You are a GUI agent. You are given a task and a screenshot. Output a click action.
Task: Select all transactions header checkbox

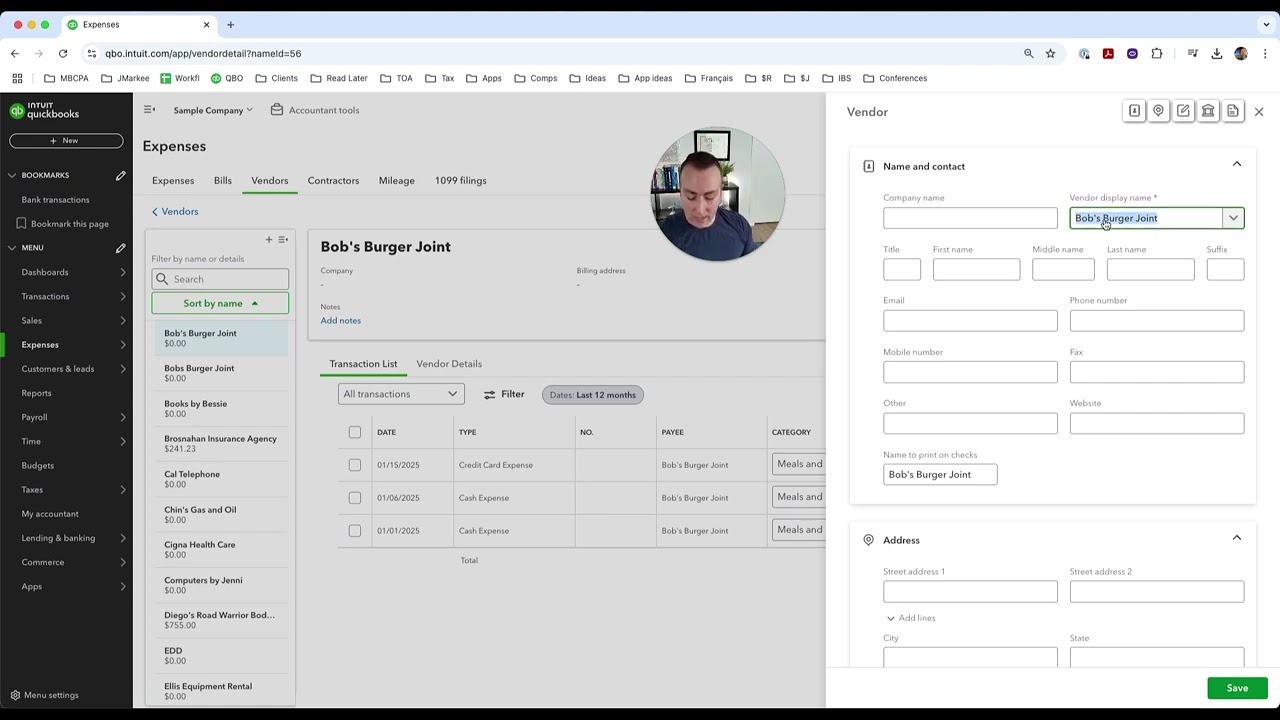pos(354,432)
